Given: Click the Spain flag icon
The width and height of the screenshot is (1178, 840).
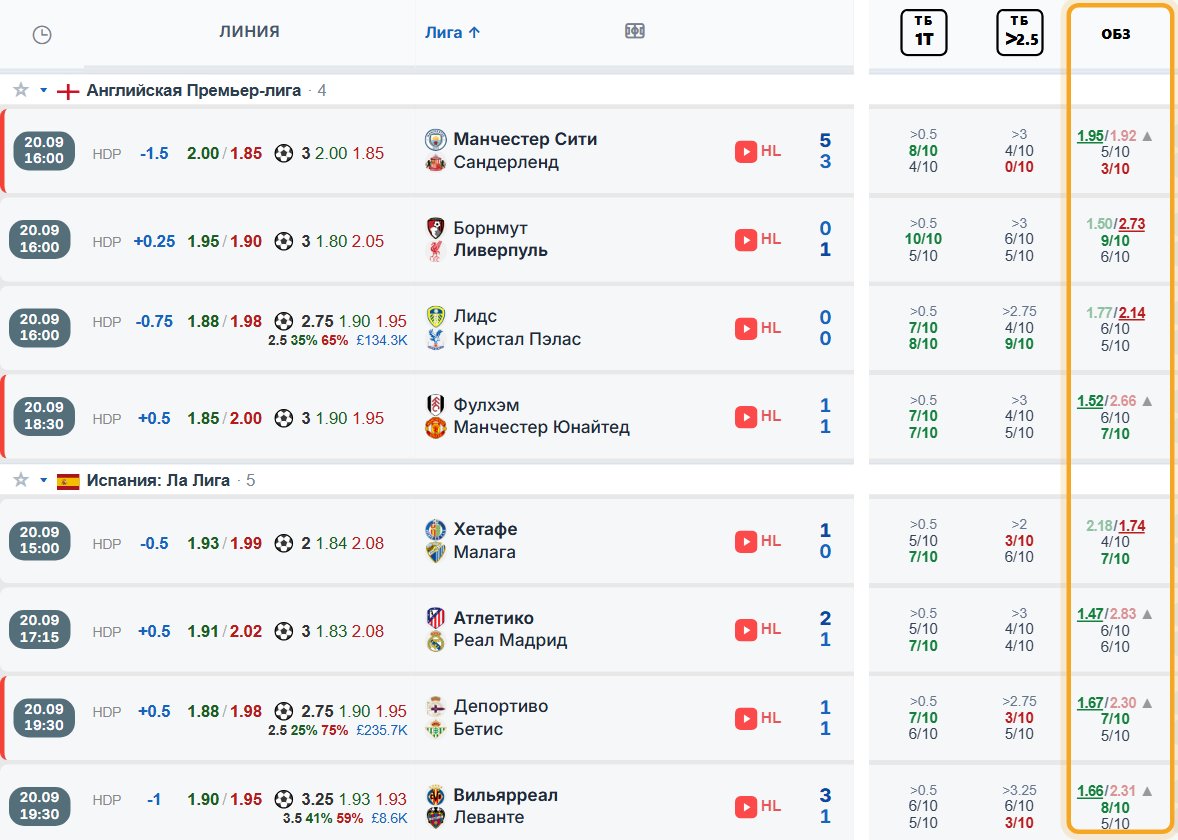Looking at the screenshot, I should pyautogui.click(x=68, y=482).
